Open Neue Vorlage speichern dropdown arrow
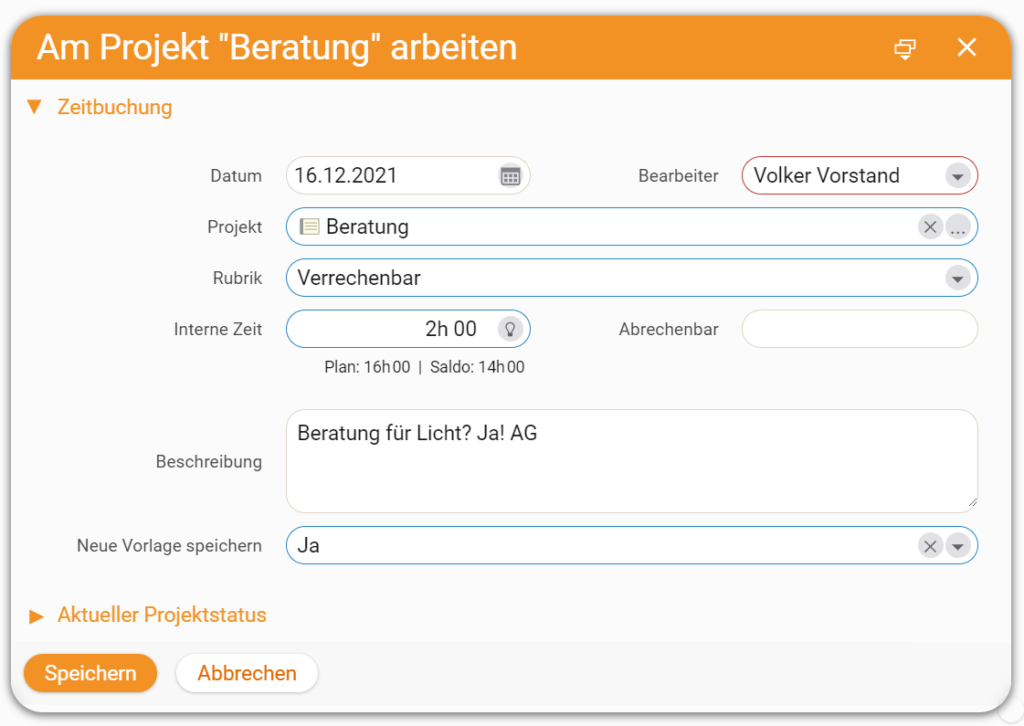 point(958,546)
